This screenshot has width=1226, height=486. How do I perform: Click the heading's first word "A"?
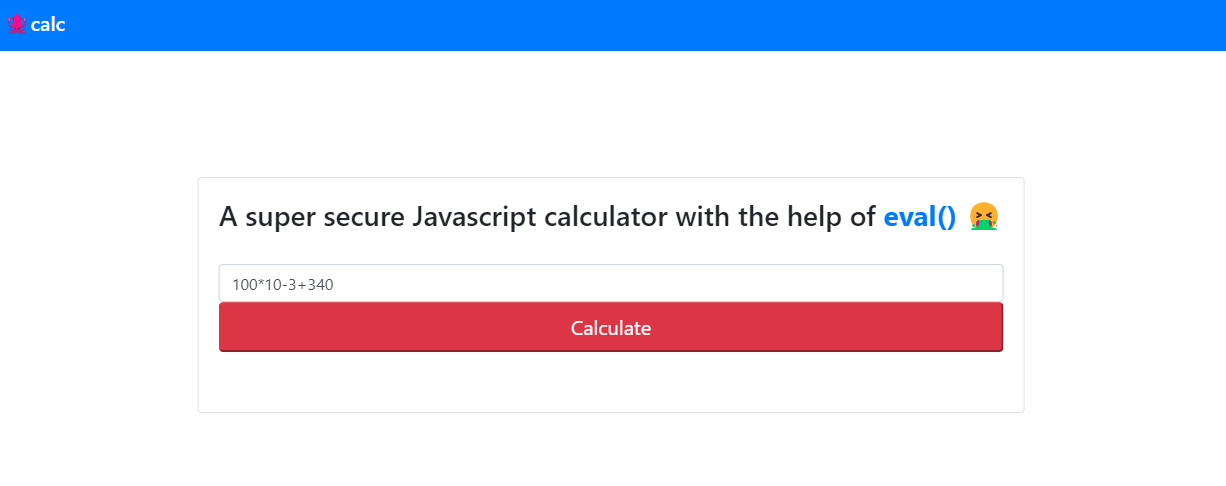(228, 216)
